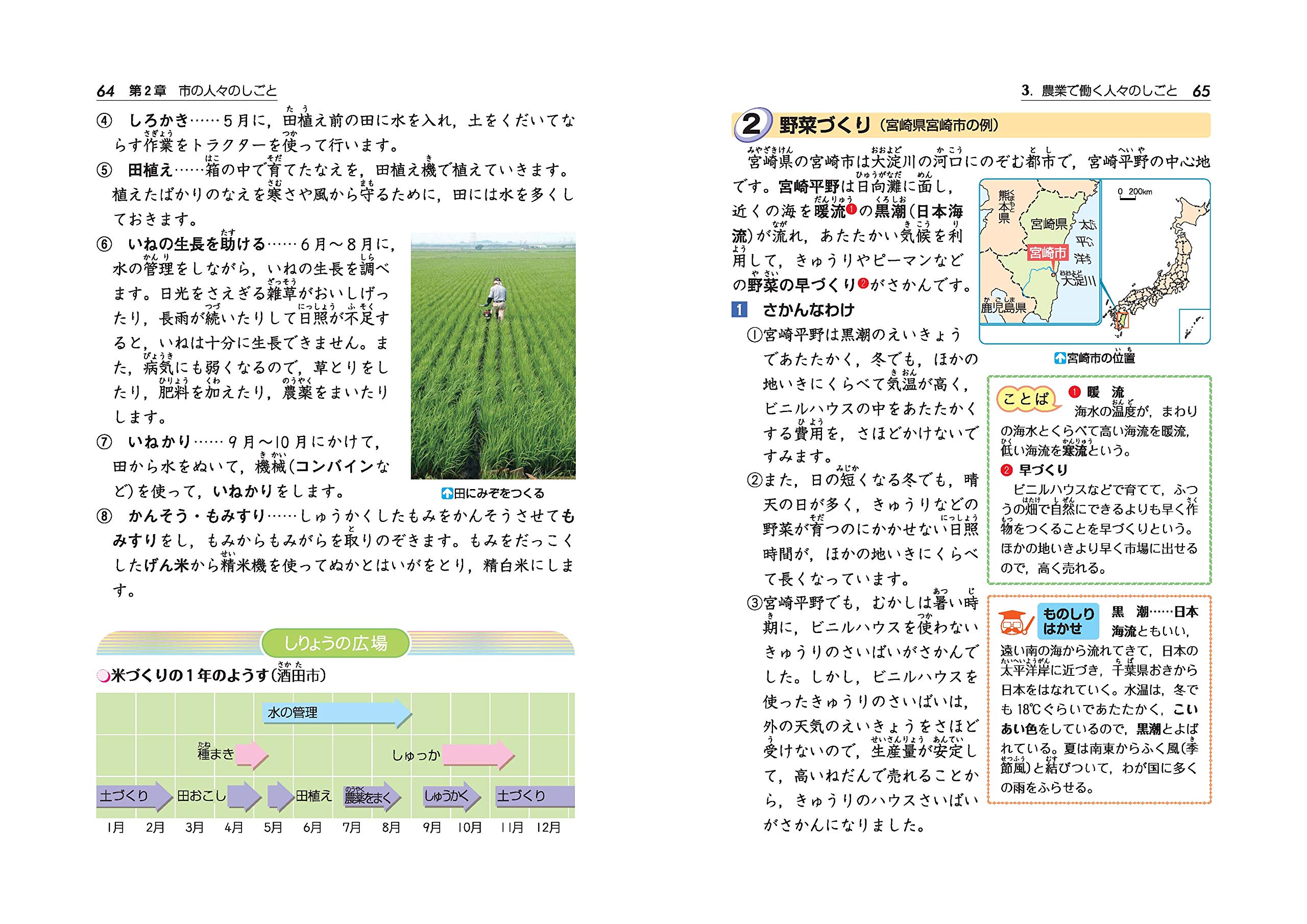1307x924 pixels.
Task: Click the green しりょうの広場 banner
Action: tap(335, 643)
